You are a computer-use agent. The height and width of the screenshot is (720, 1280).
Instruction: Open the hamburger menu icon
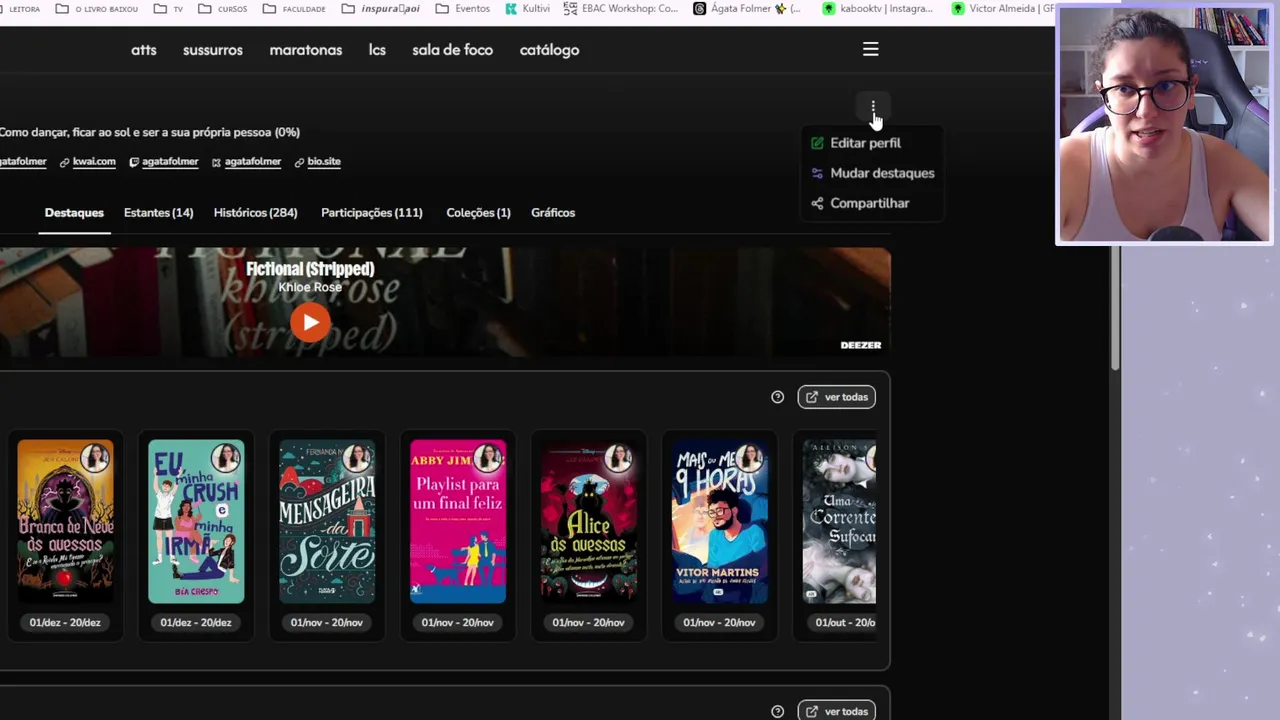(x=871, y=49)
